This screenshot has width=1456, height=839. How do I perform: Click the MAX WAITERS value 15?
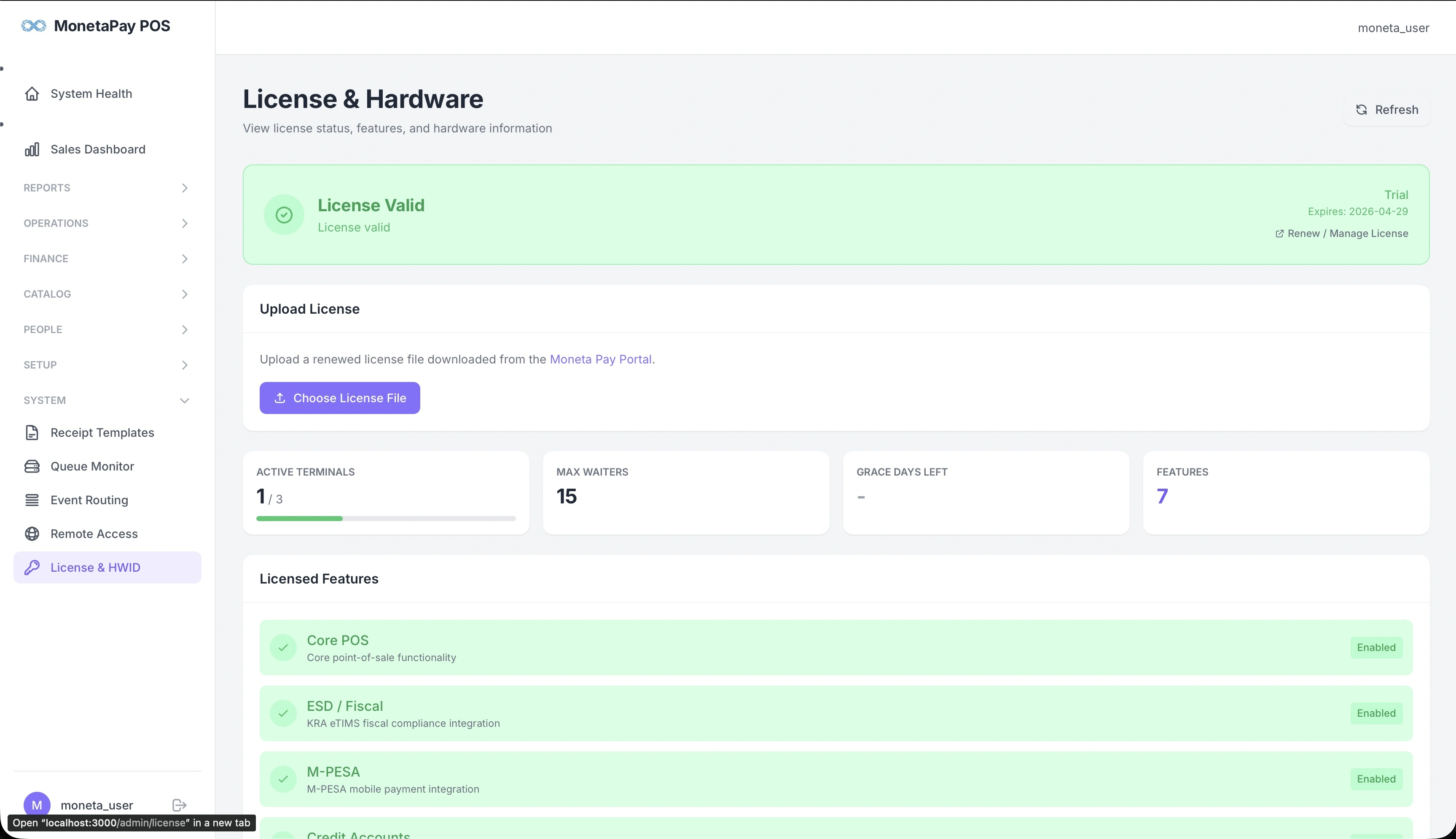point(567,497)
